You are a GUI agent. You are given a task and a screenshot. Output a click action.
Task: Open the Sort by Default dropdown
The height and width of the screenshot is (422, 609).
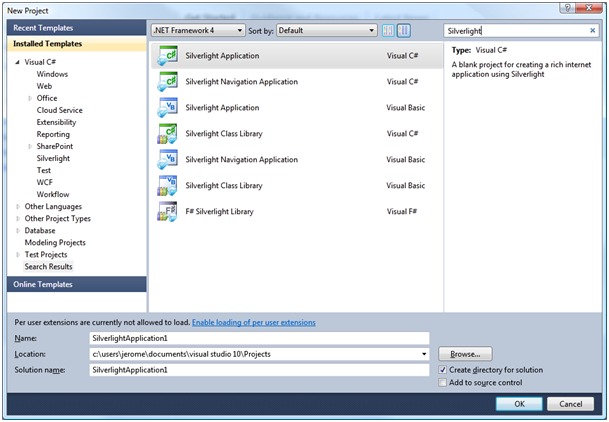[326, 31]
